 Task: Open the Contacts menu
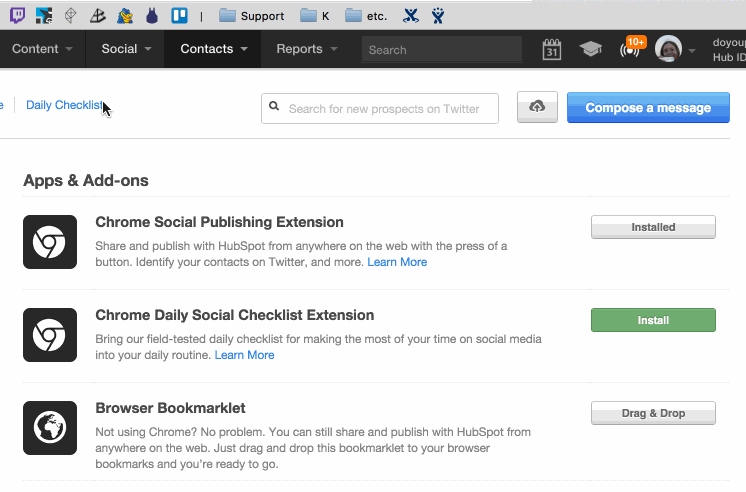[214, 49]
